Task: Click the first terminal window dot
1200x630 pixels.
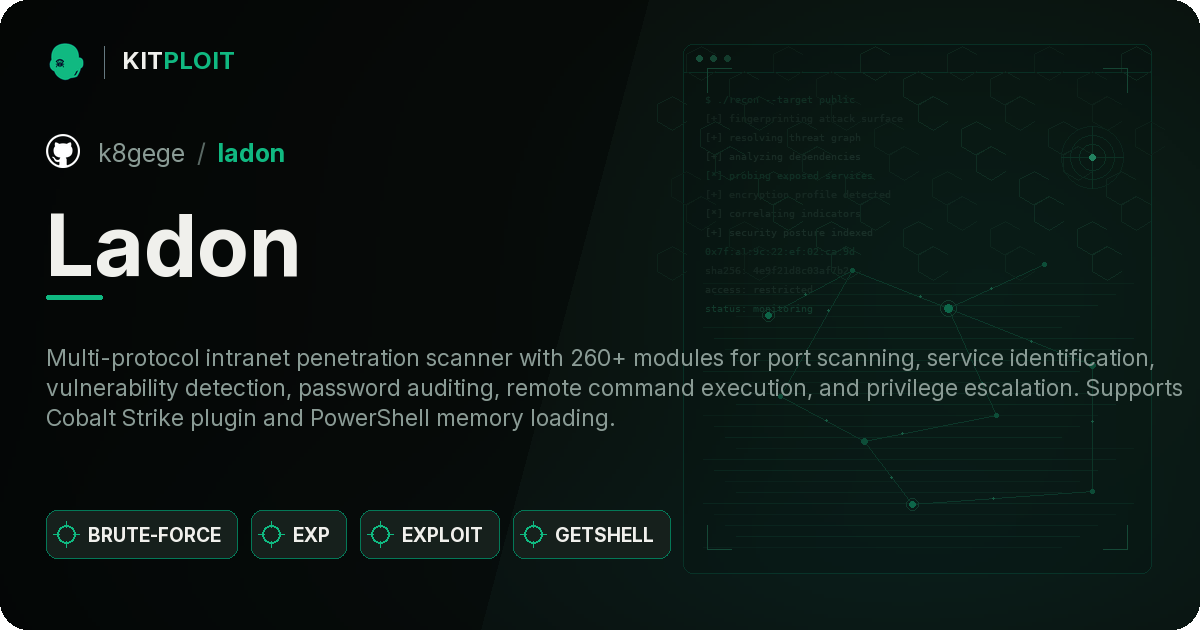Action: point(699,59)
